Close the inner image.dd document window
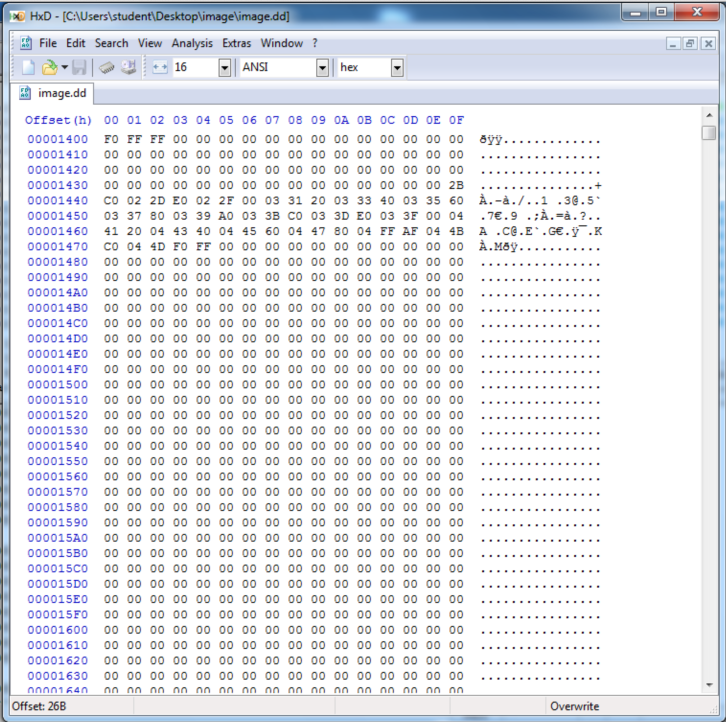Viewport: 726px width, 722px height. click(x=707, y=44)
